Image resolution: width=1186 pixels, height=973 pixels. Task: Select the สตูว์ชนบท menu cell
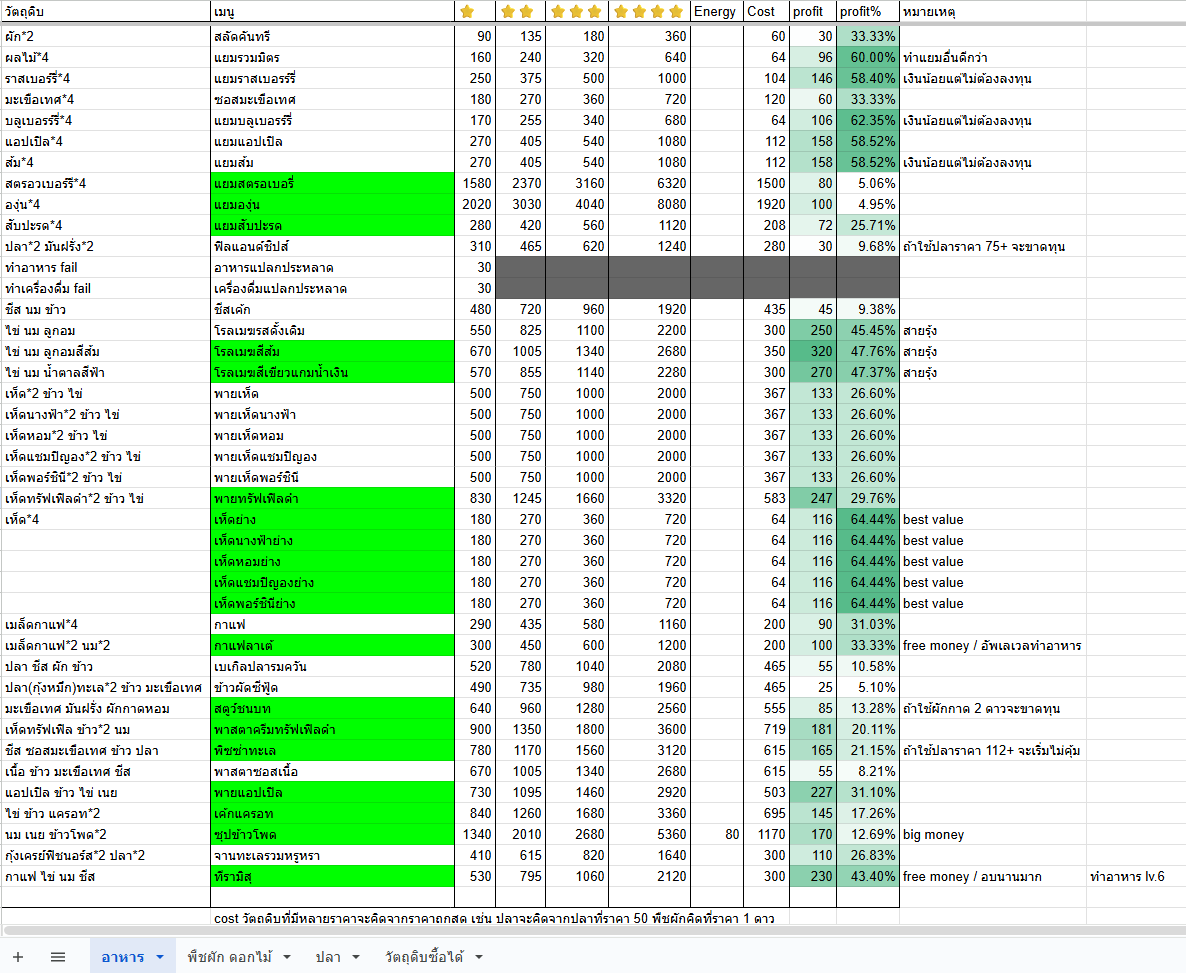point(333,708)
